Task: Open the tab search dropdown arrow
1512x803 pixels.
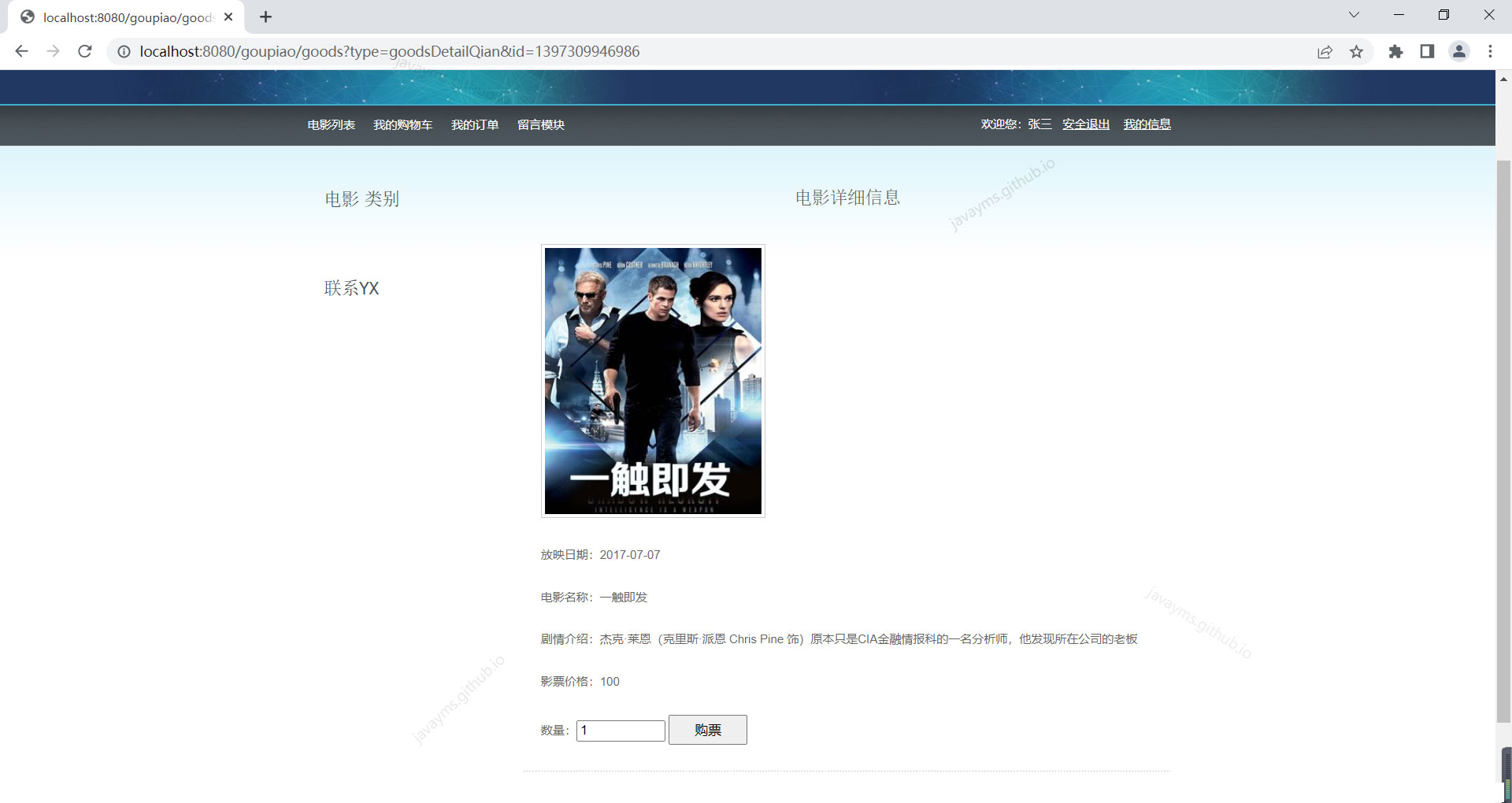Action: point(1354,15)
